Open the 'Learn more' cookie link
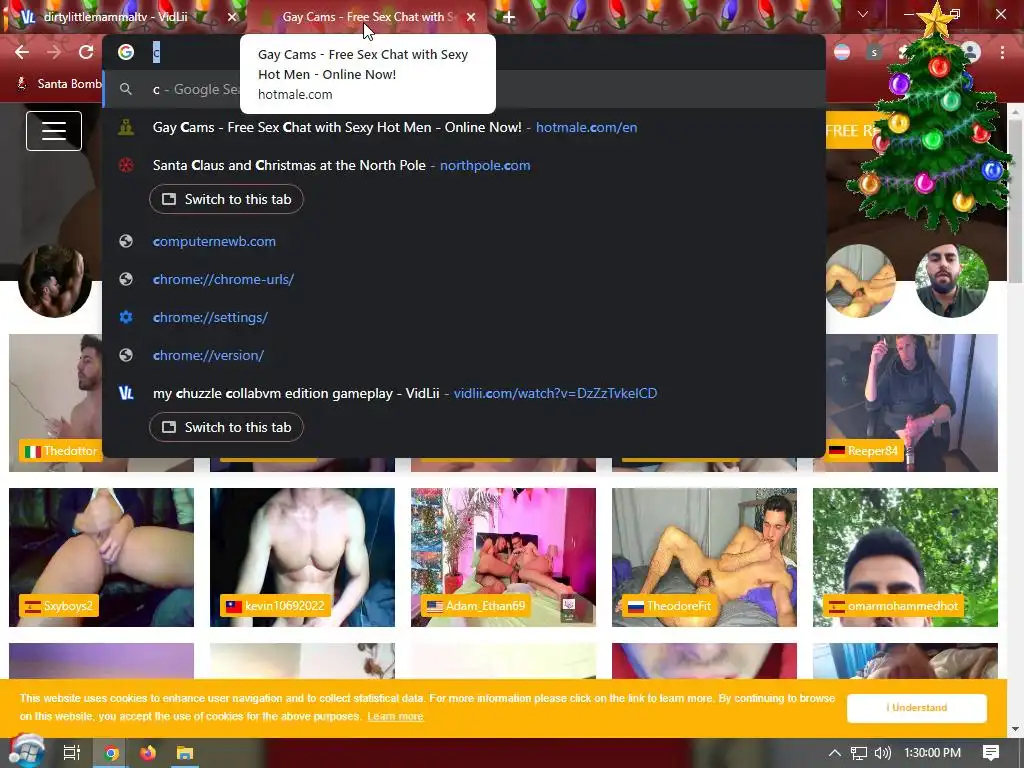 point(395,716)
